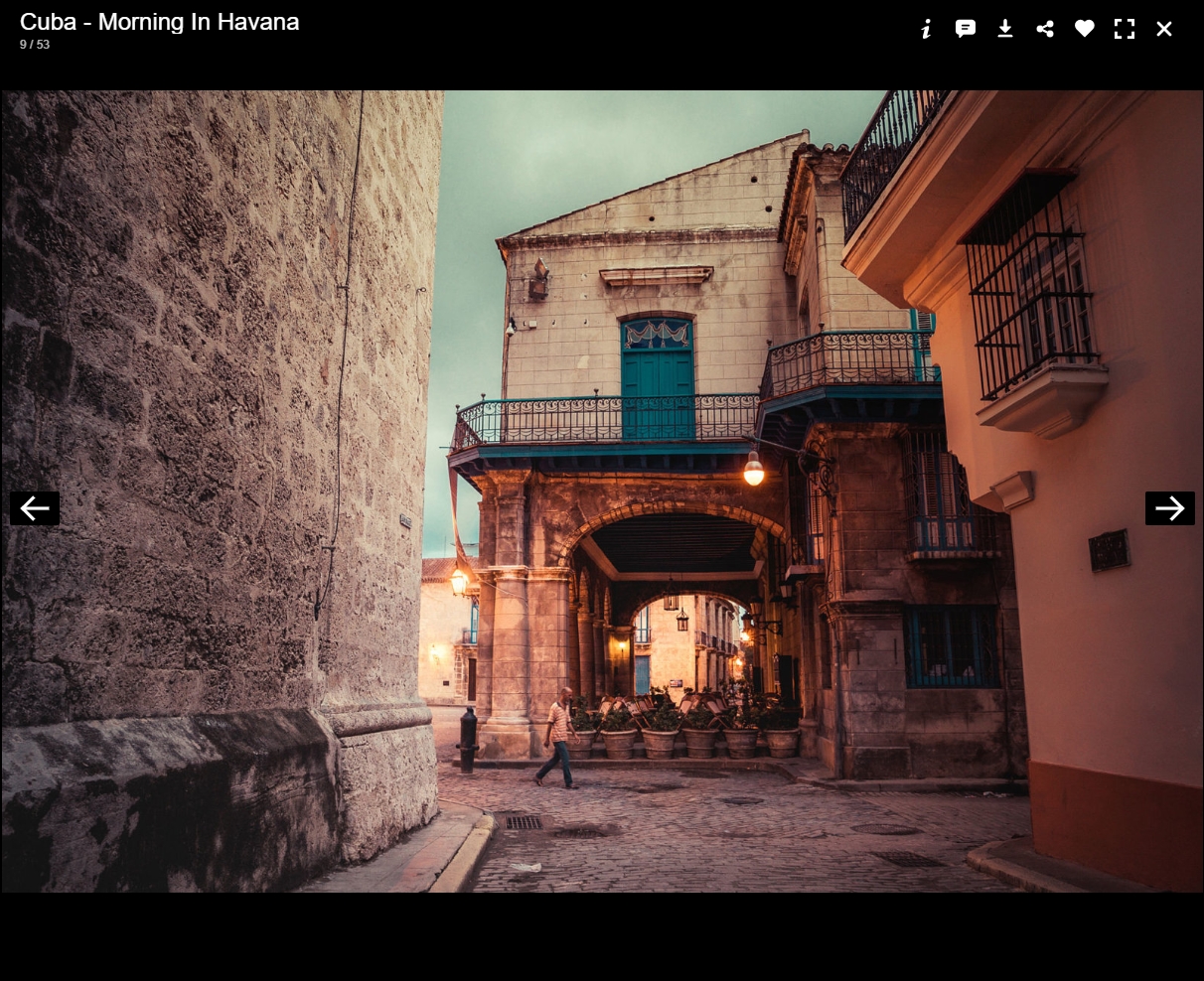Screen dimensions: 1204x981
Task: Click the black fire hydrant in photo
Action: (468, 740)
